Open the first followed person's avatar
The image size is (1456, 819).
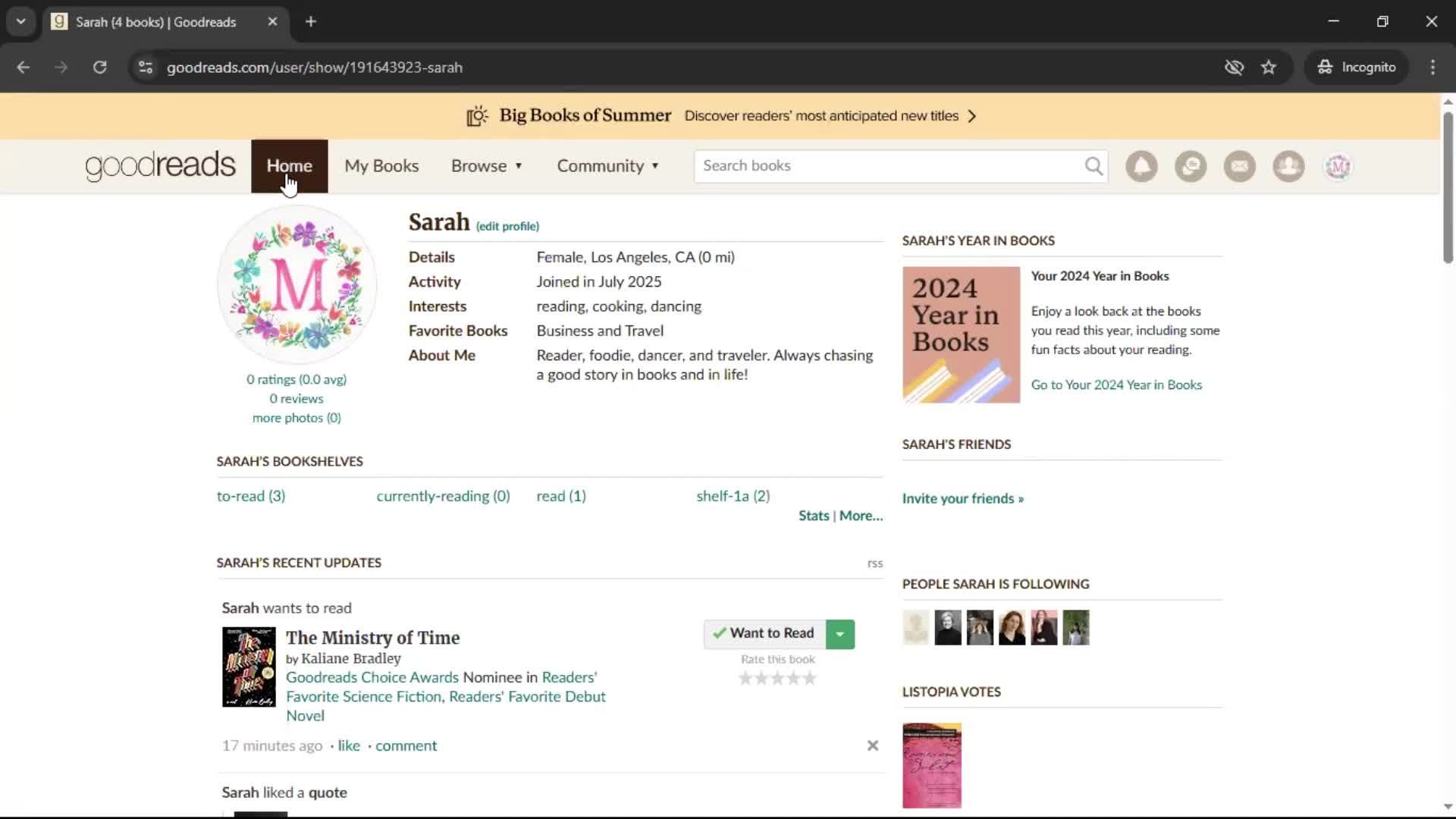pos(916,627)
